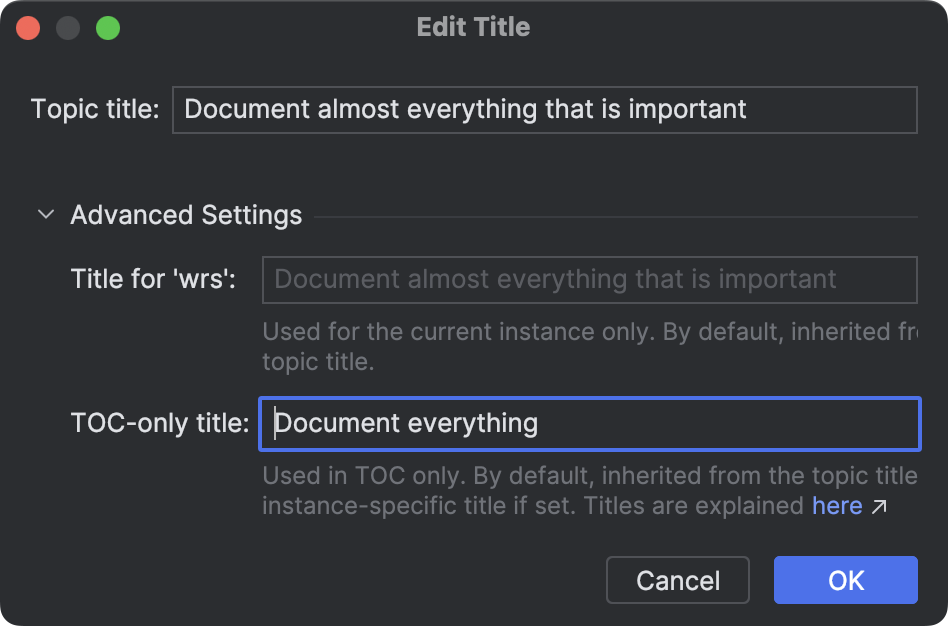The height and width of the screenshot is (626, 948).
Task: Click the Edit Title dialog header
Action: tap(473, 27)
